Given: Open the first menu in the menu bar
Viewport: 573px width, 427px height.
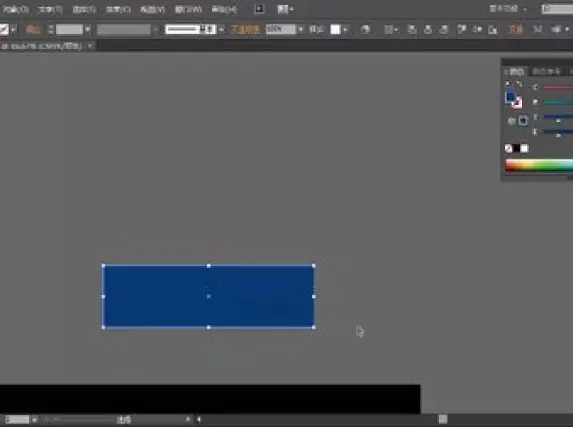Looking at the screenshot, I should 16,9.
